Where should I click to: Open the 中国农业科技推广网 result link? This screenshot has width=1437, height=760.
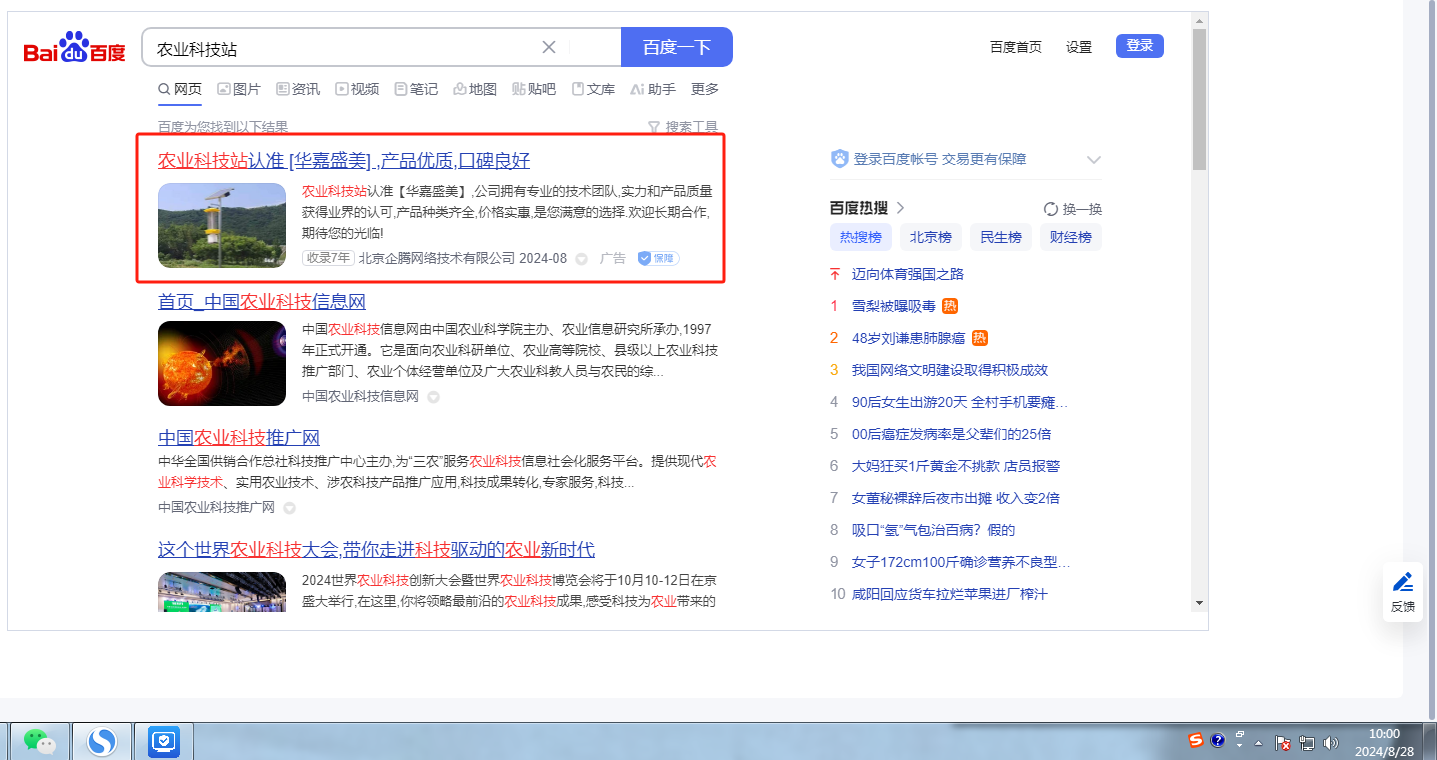point(239,438)
